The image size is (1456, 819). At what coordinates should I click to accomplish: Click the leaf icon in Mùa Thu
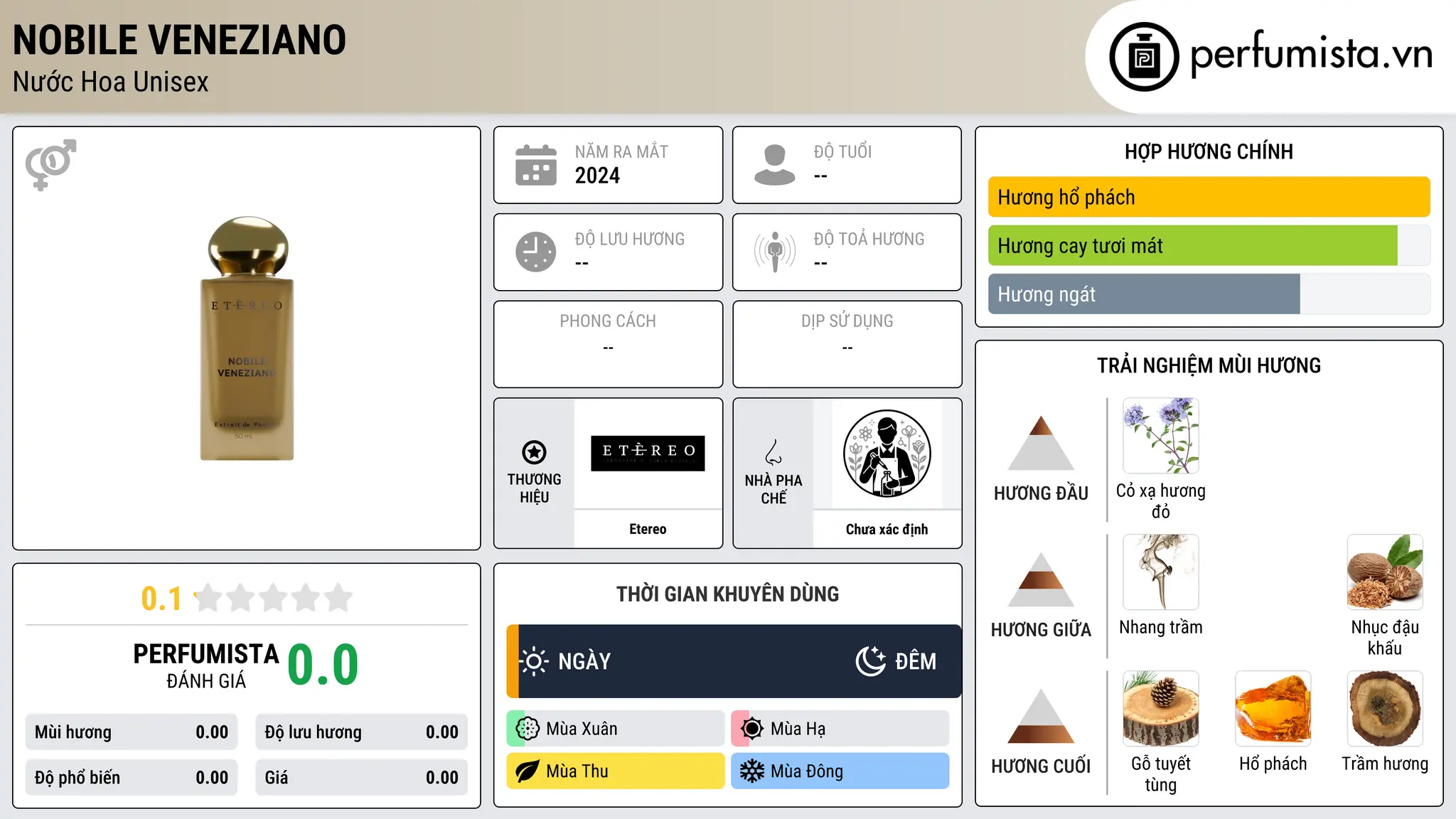point(528,771)
